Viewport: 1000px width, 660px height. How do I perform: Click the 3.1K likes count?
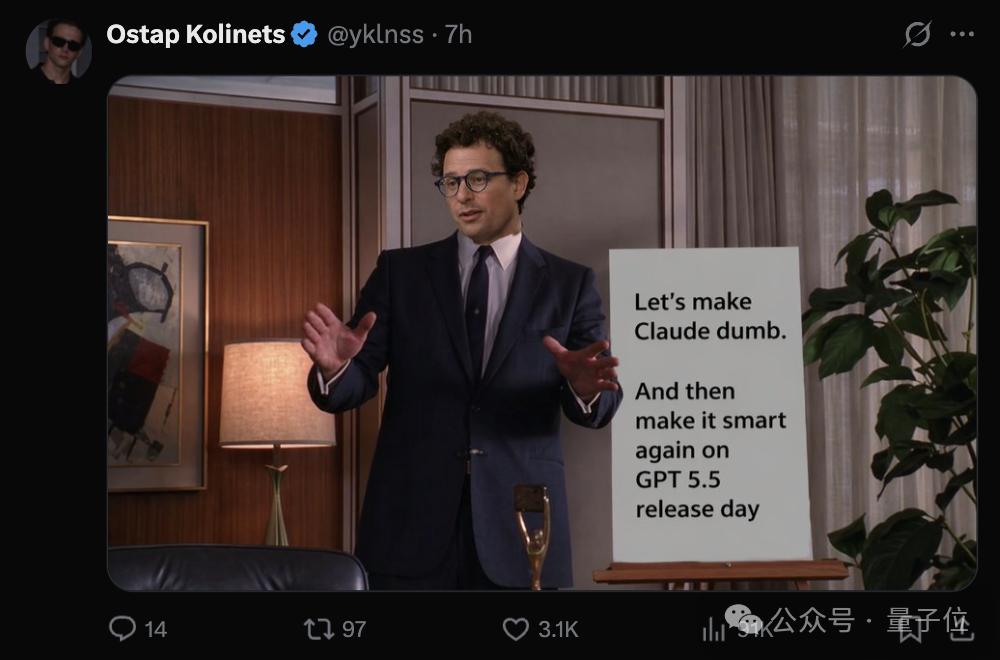558,629
